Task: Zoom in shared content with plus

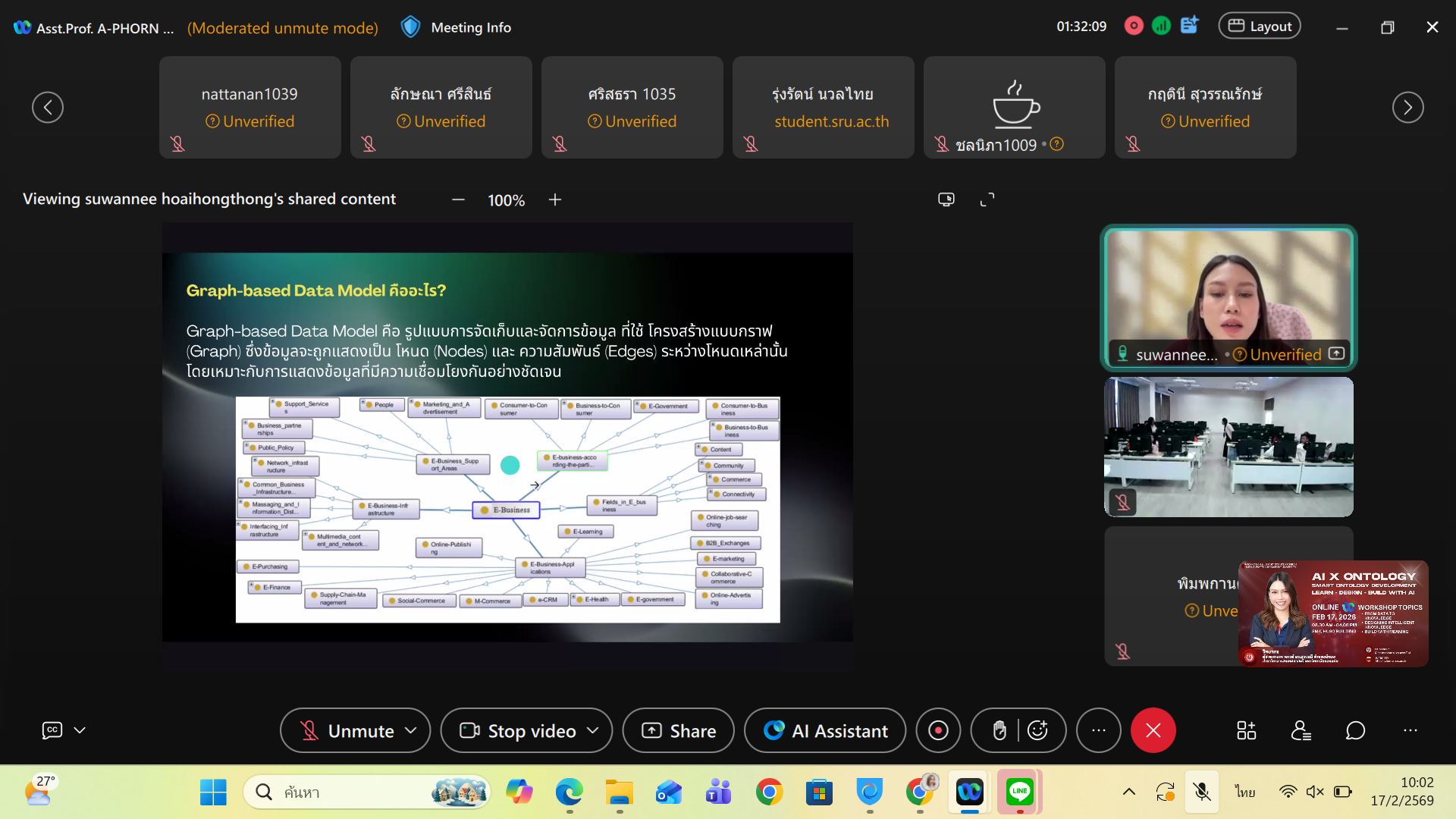Action: click(x=555, y=199)
